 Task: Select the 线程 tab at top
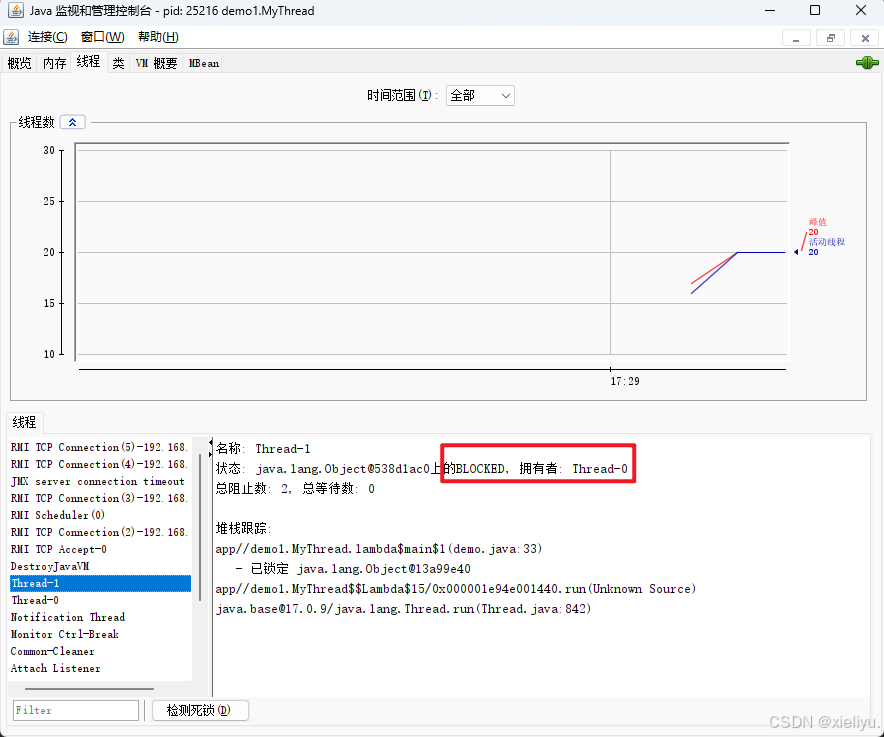(89, 61)
